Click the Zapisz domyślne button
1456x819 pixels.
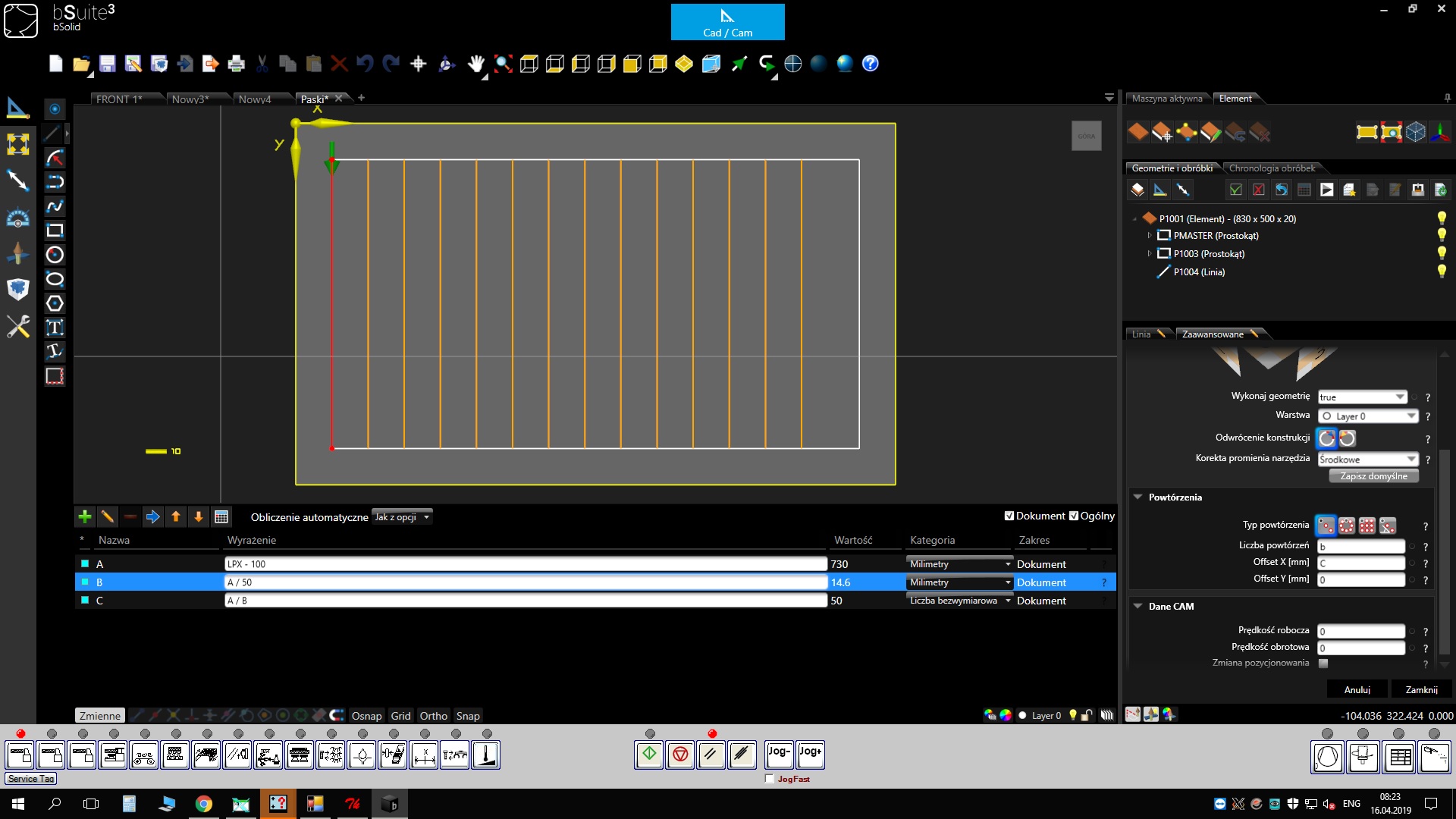[x=1373, y=476]
